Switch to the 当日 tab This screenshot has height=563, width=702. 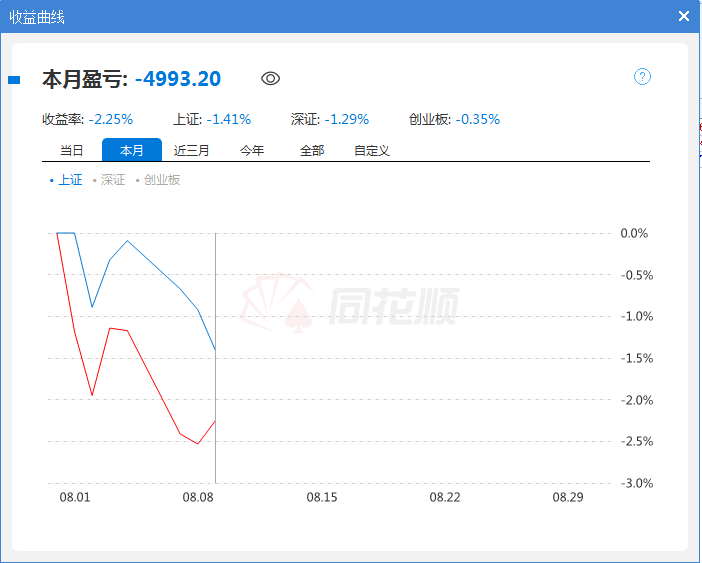pos(72,151)
